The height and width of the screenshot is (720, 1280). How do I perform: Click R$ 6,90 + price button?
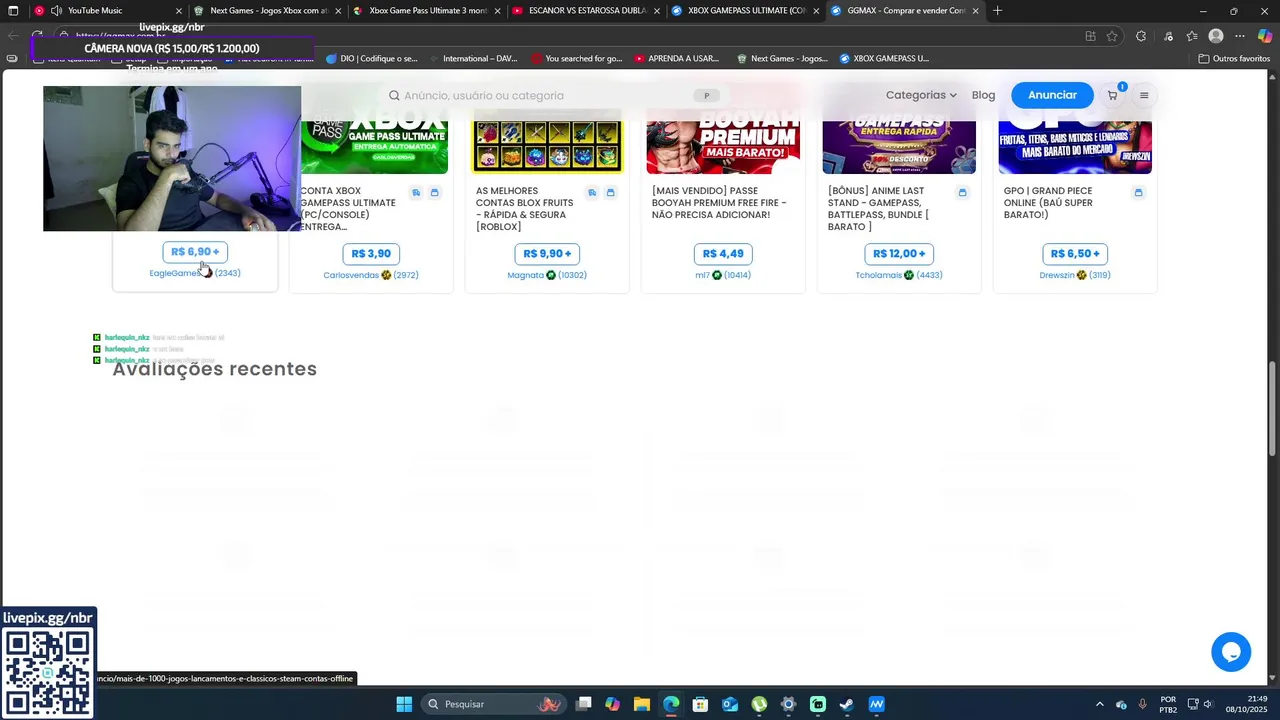point(195,252)
